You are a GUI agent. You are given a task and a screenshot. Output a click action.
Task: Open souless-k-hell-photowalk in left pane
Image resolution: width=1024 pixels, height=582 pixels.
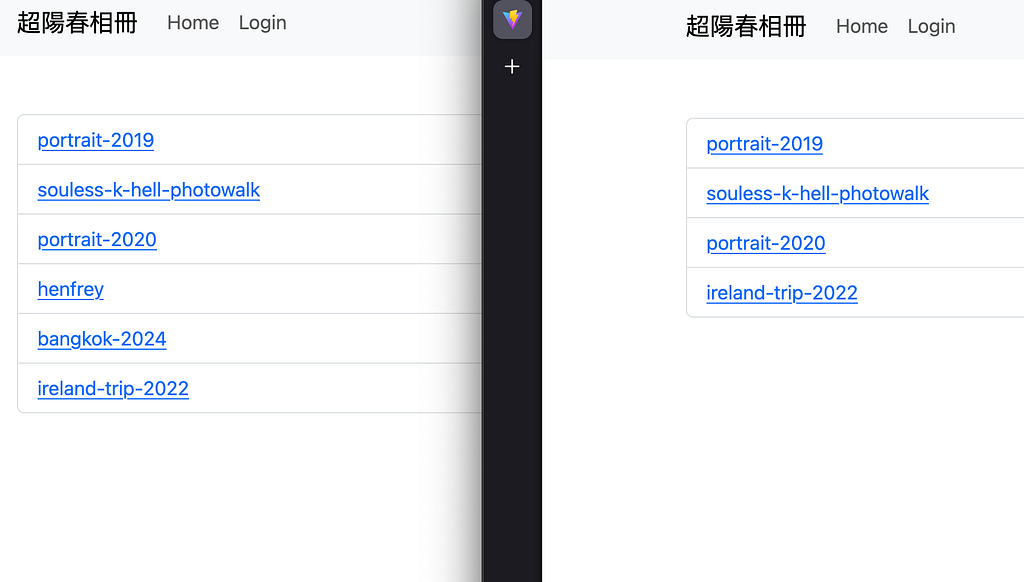click(x=149, y=189)
